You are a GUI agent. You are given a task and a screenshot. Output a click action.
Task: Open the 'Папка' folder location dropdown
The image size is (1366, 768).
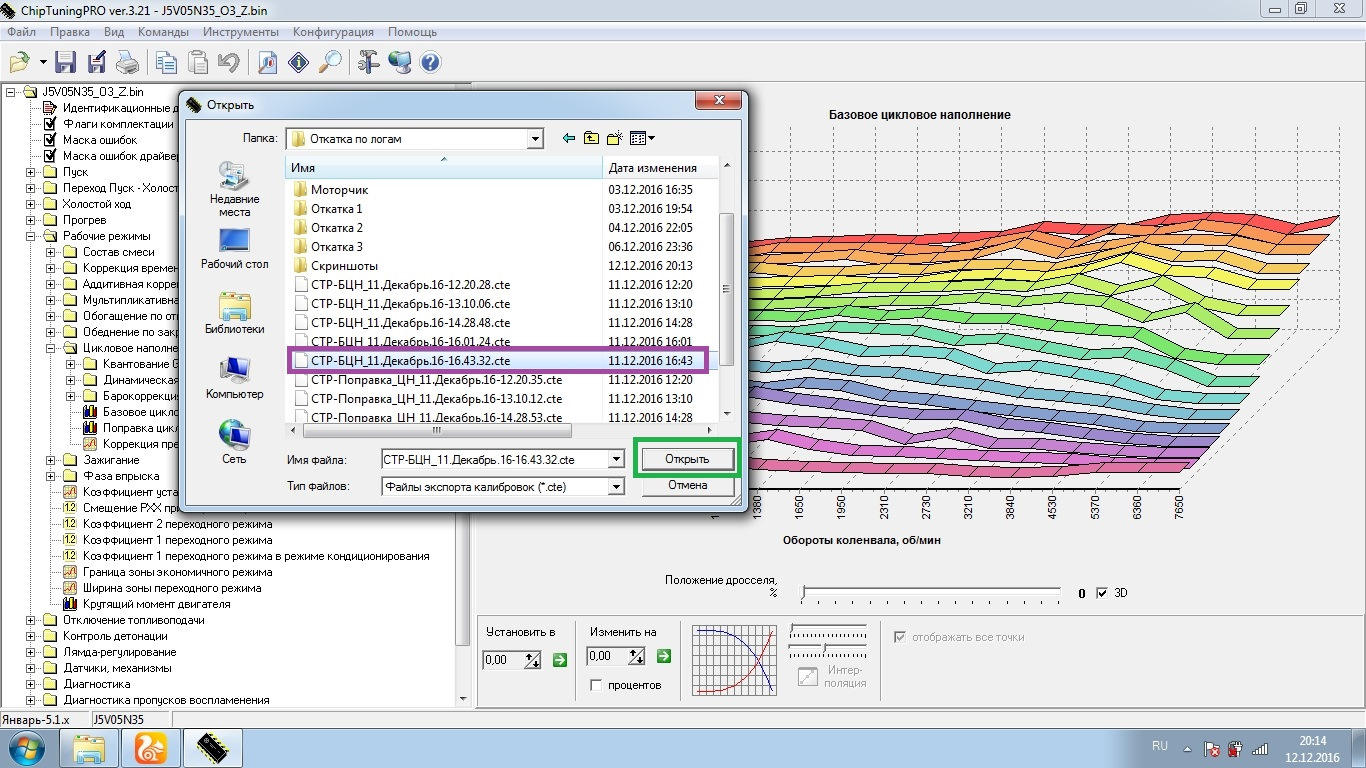[535, 139]
